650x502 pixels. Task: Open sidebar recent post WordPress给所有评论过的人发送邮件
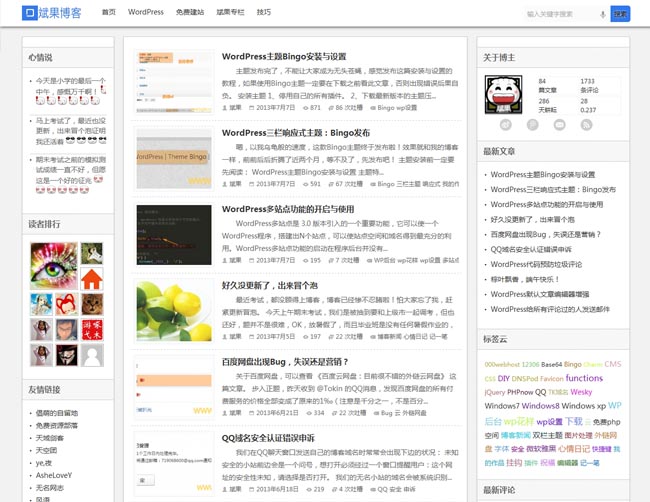pos(550,309)
